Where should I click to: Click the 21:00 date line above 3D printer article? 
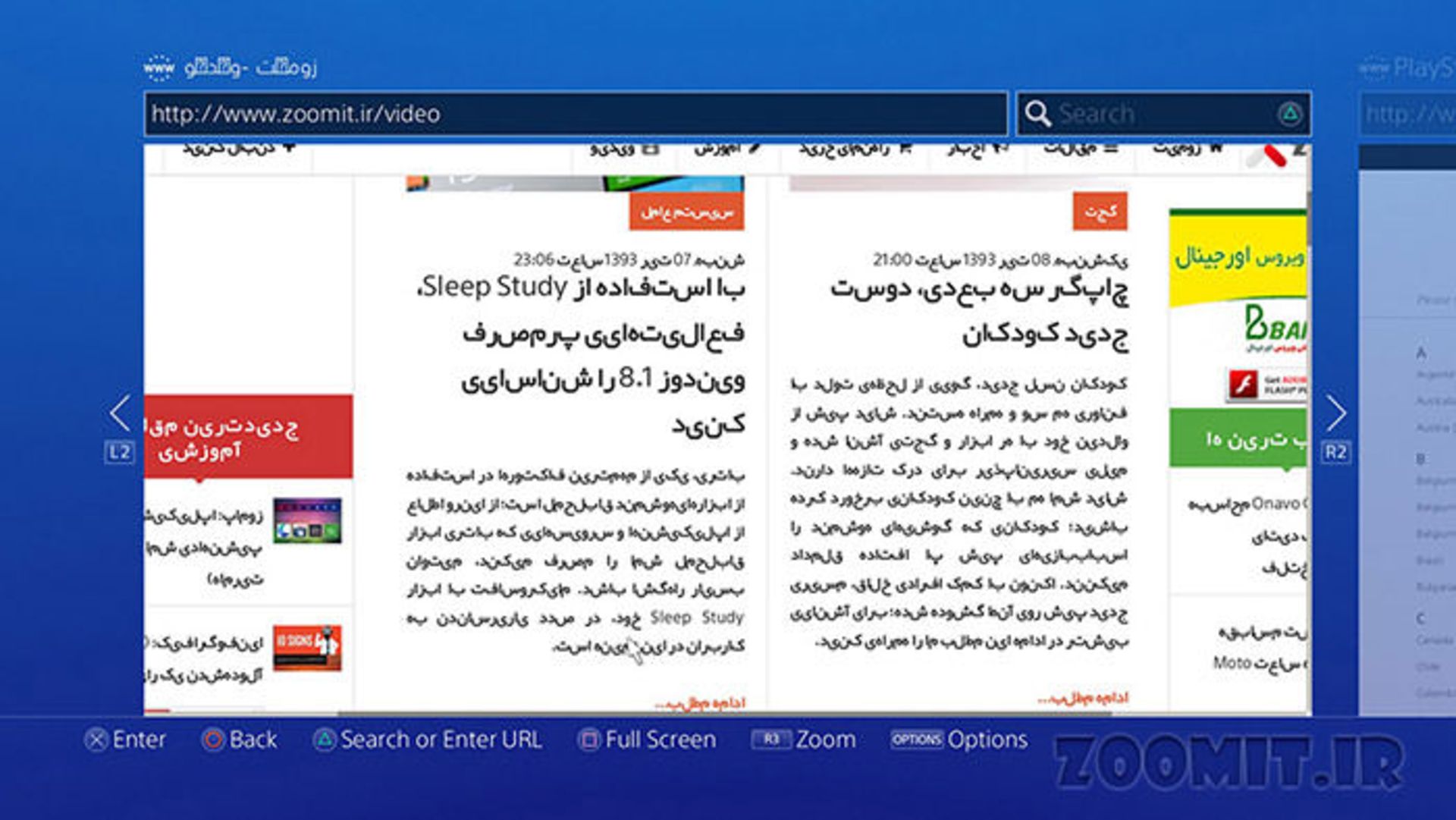click(x=1000, y=260)
